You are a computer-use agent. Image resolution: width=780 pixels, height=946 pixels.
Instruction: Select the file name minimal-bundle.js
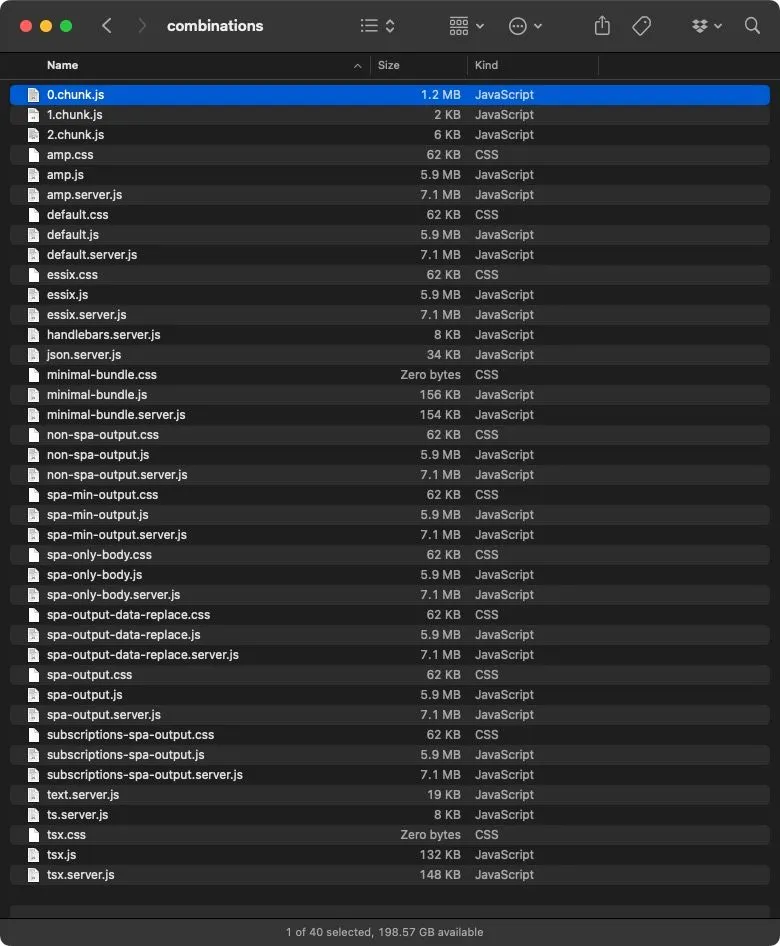[97, 395]
